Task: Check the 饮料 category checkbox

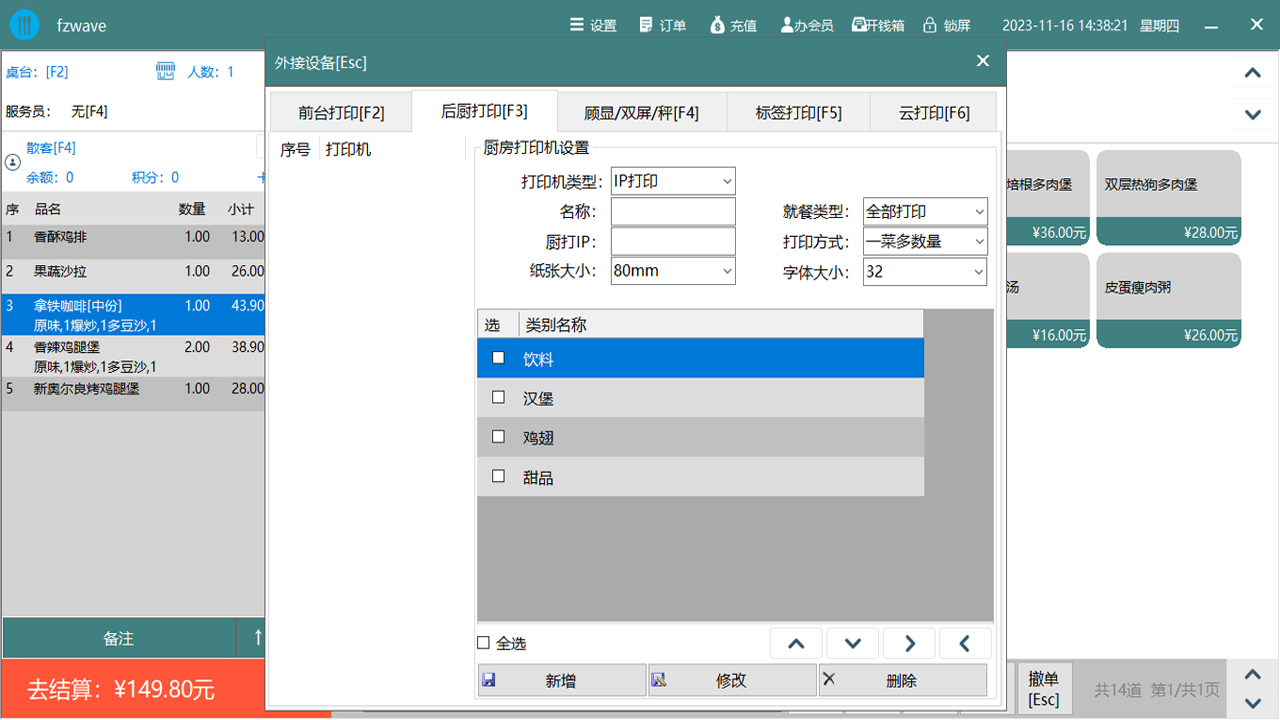Action: tap(497, 357)
